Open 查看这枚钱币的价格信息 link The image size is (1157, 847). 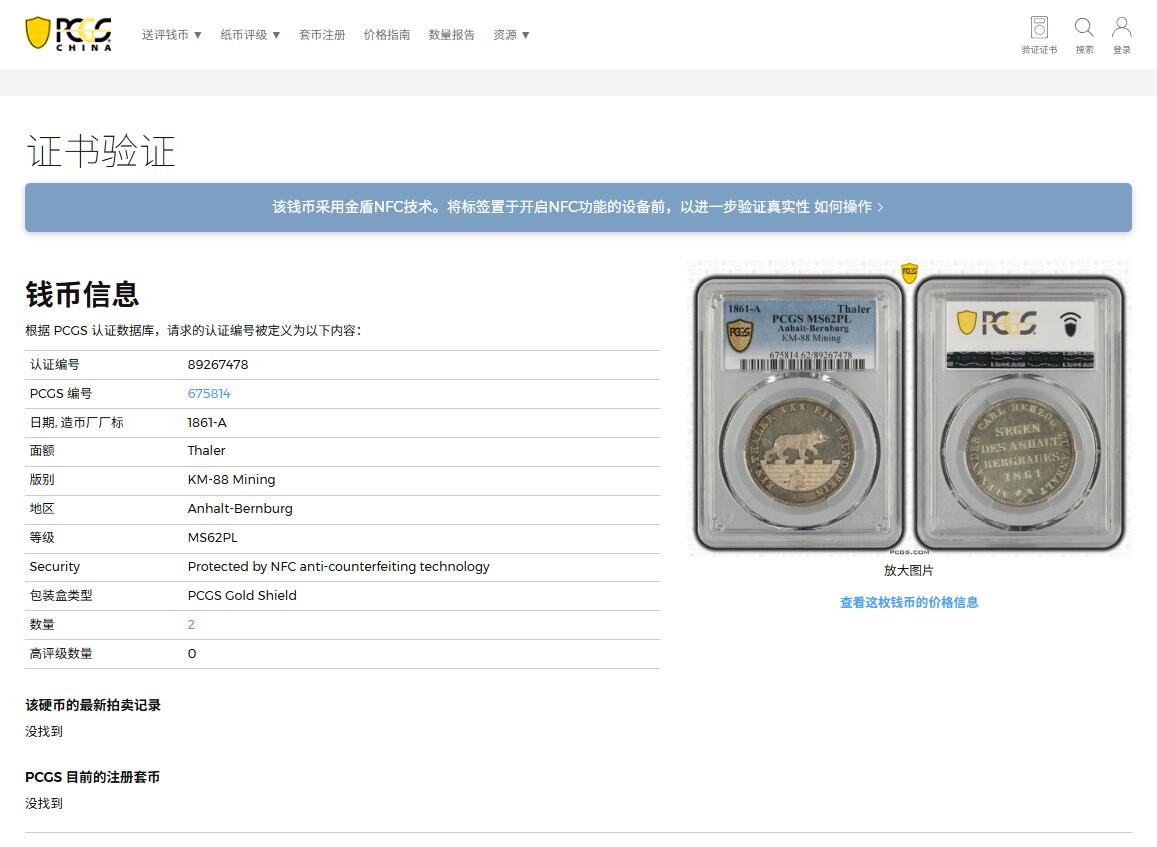909,602
